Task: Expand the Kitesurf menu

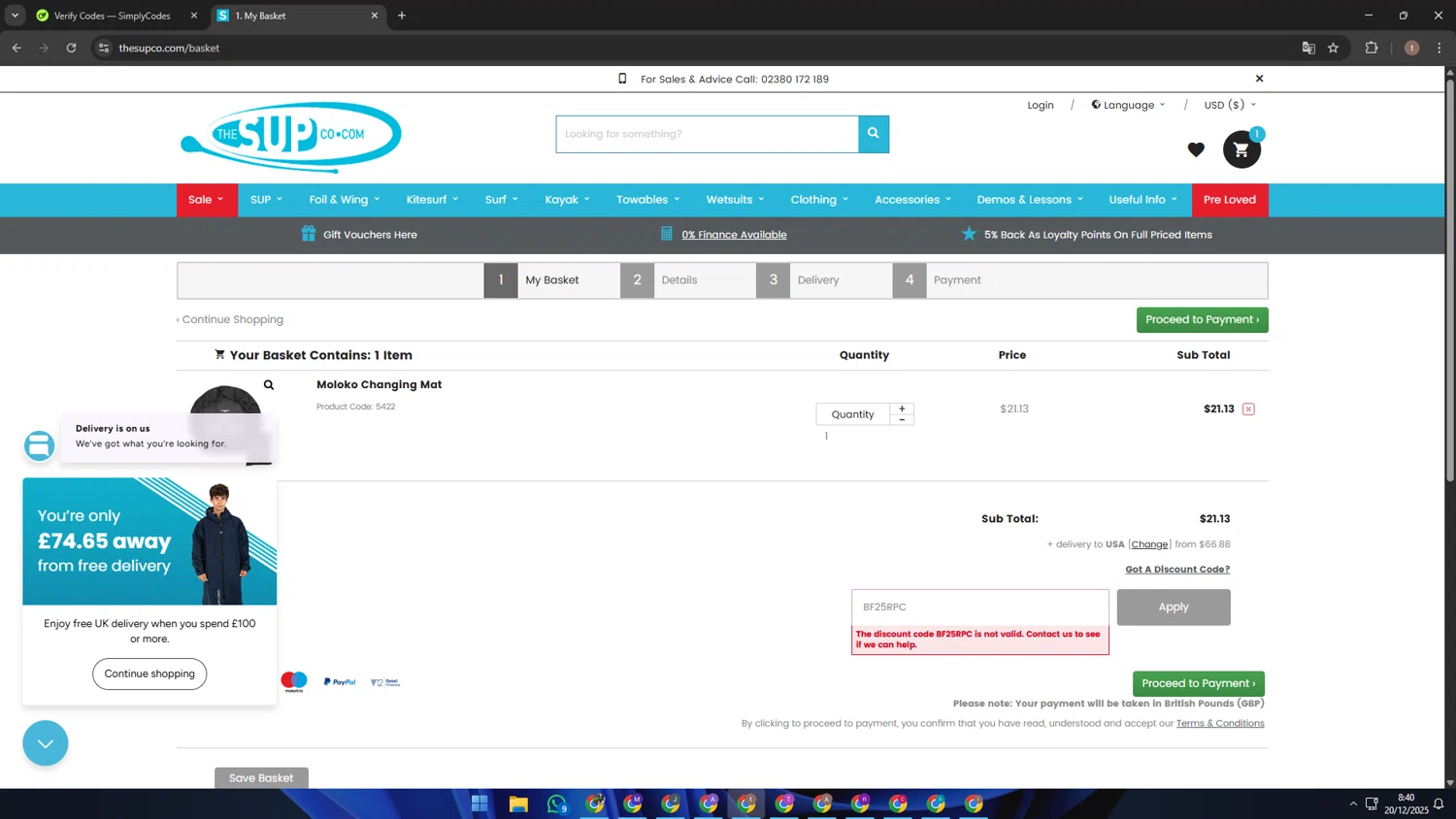Action: point(432,200)
